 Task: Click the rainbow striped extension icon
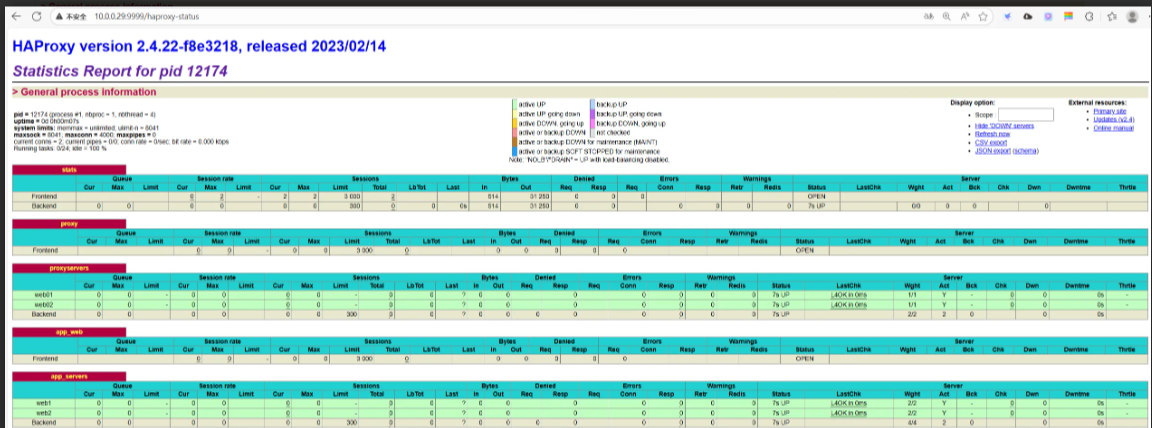pos(1069,16)
